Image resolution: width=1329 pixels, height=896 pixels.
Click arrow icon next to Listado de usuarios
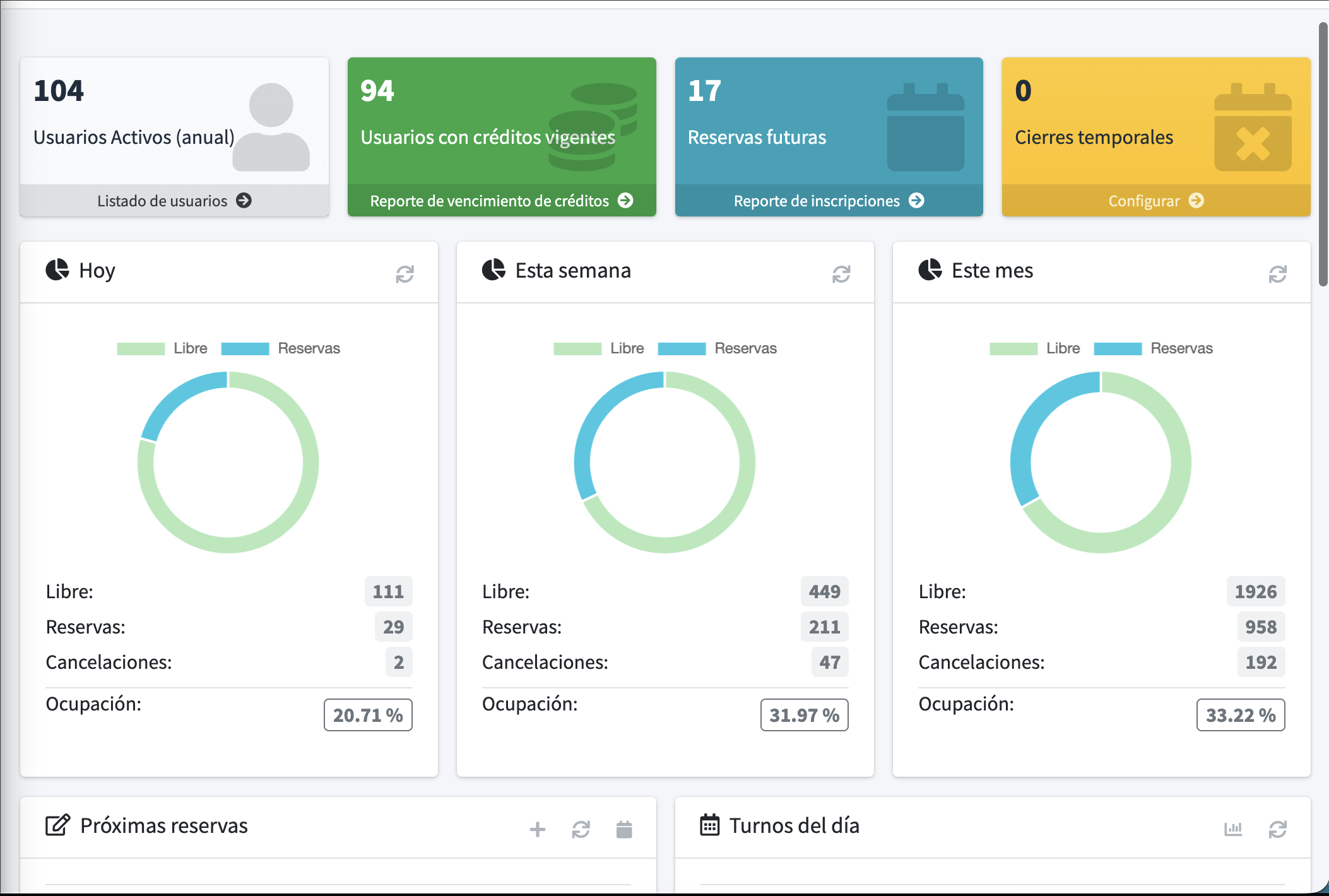[x=244, y=201]
